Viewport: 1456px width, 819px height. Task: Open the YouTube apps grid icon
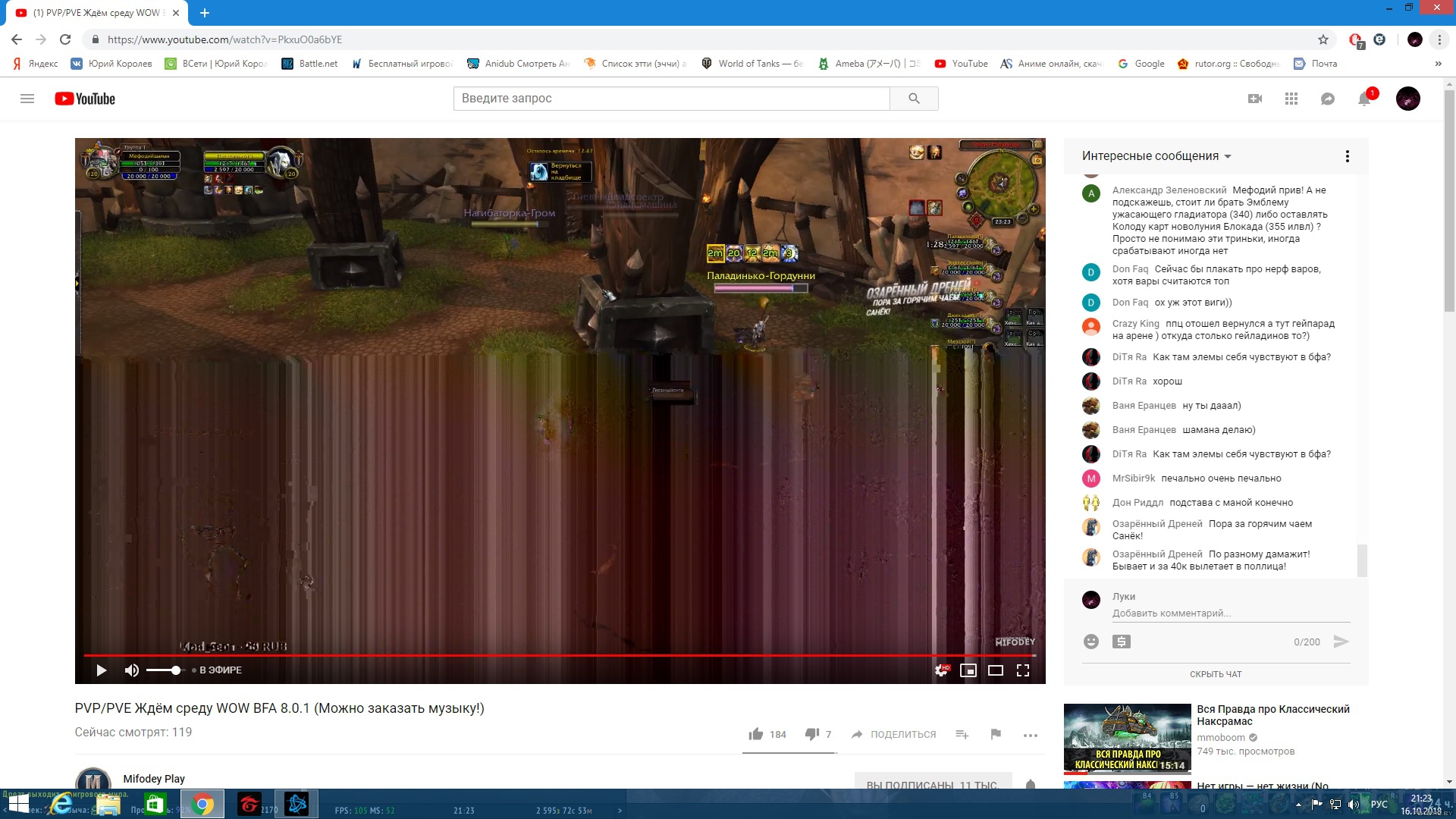pyautogui.click(x=1291, y=99)
